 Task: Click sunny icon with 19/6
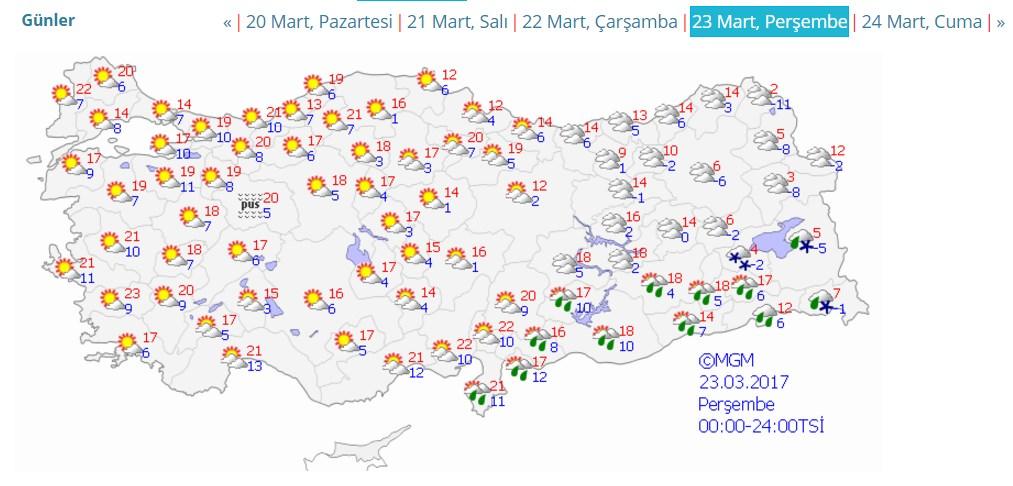pos(316,86)
